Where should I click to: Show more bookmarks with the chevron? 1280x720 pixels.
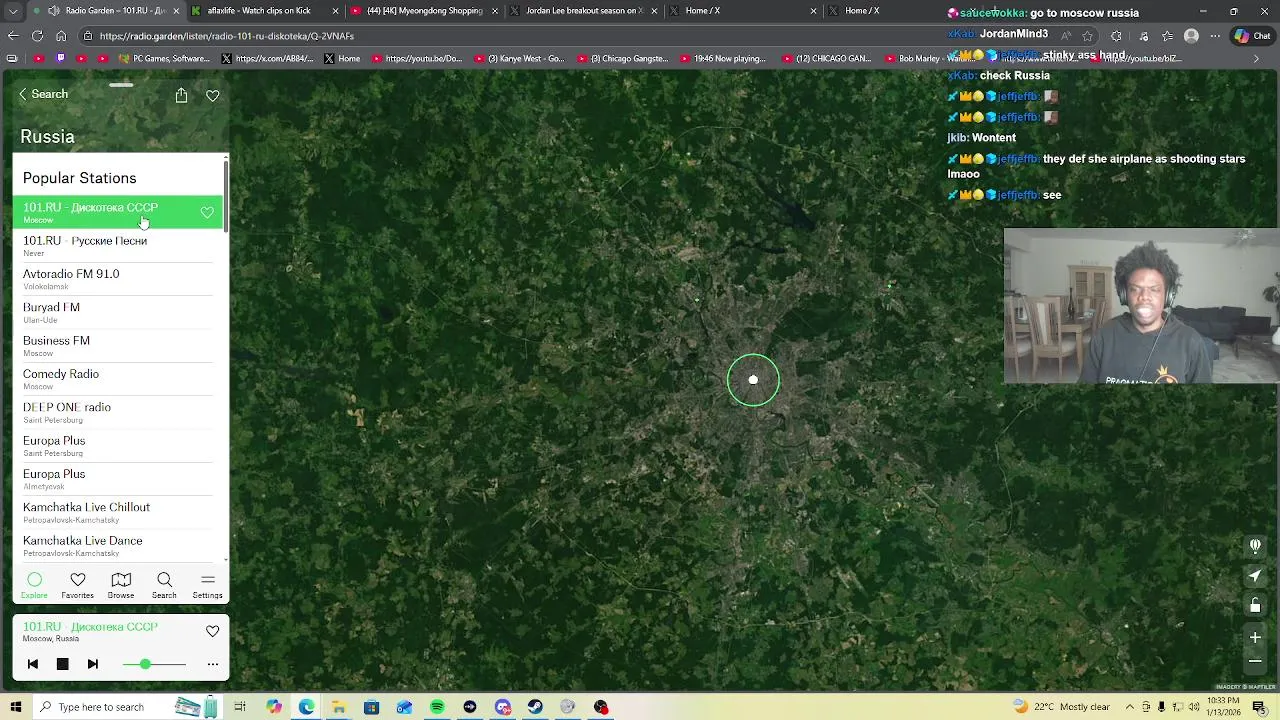pos(1257,59)
